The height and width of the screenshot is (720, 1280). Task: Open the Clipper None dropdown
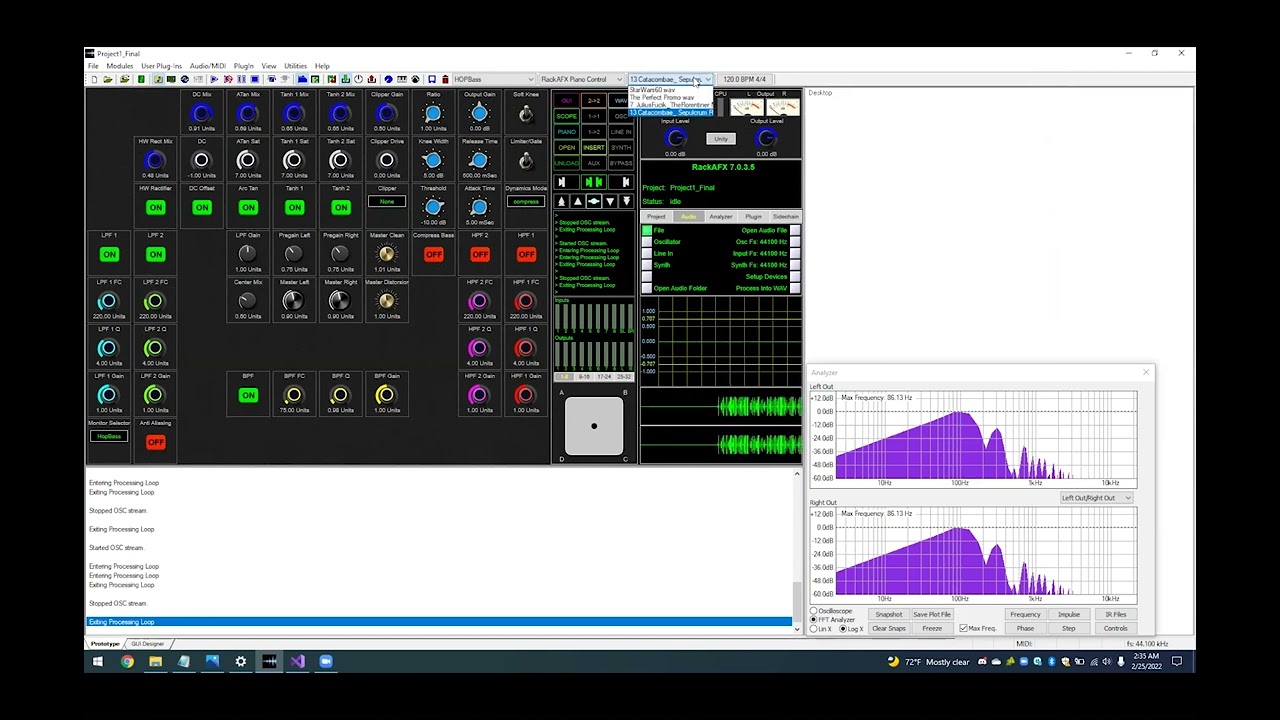tap(387, 202)
